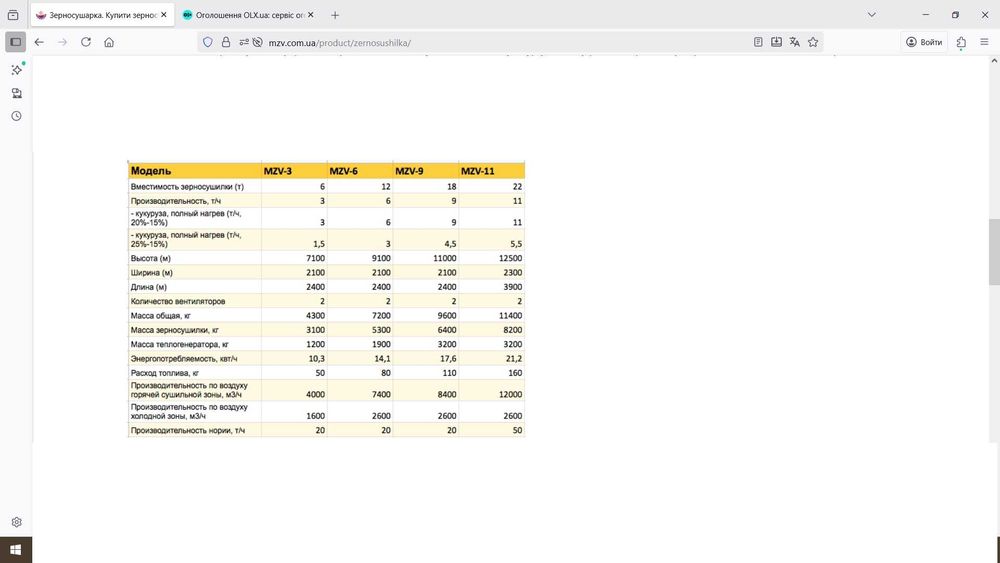This screenshot has height=563, width=1000.
Task: Click the forward navigation arrow
Action: coord(62,42)
